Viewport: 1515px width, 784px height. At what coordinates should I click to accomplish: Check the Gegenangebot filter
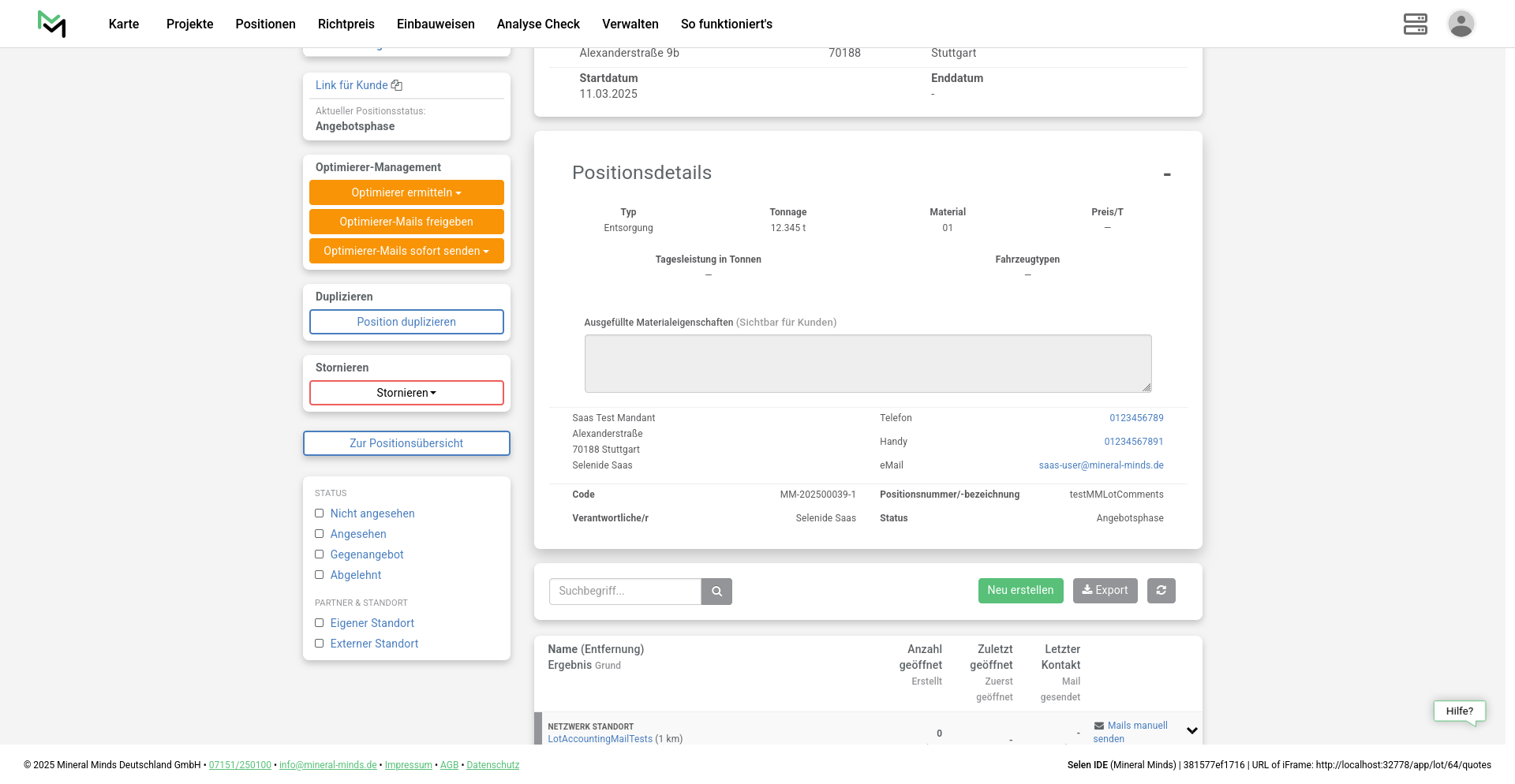coord(320,554)
